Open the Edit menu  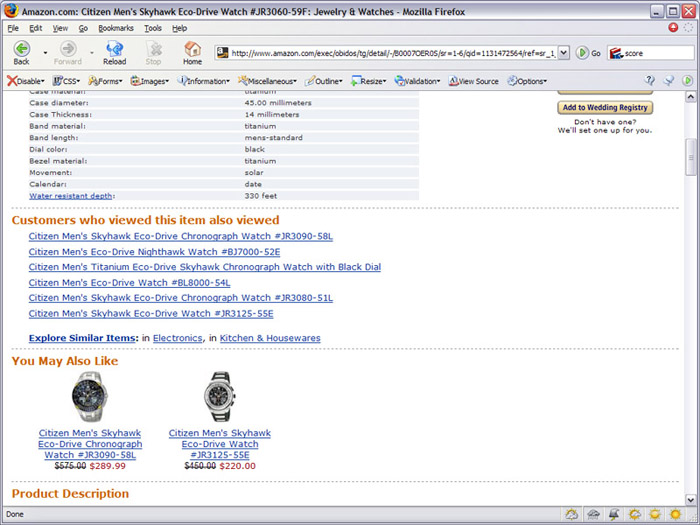[36, 28]
